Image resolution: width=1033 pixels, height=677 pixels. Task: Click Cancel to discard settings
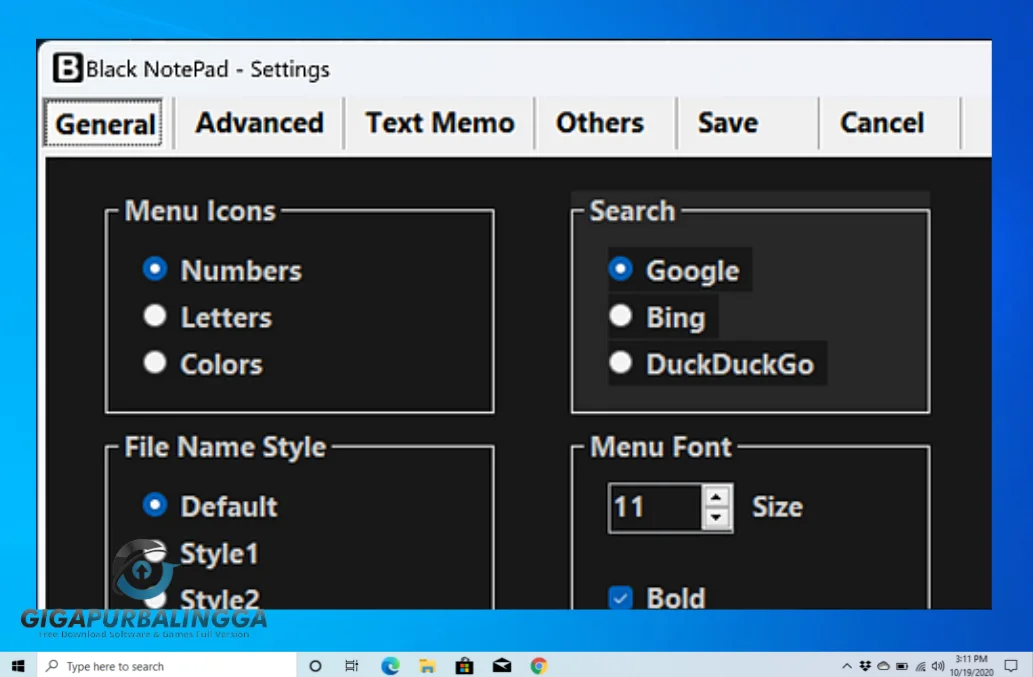(882, 123)
